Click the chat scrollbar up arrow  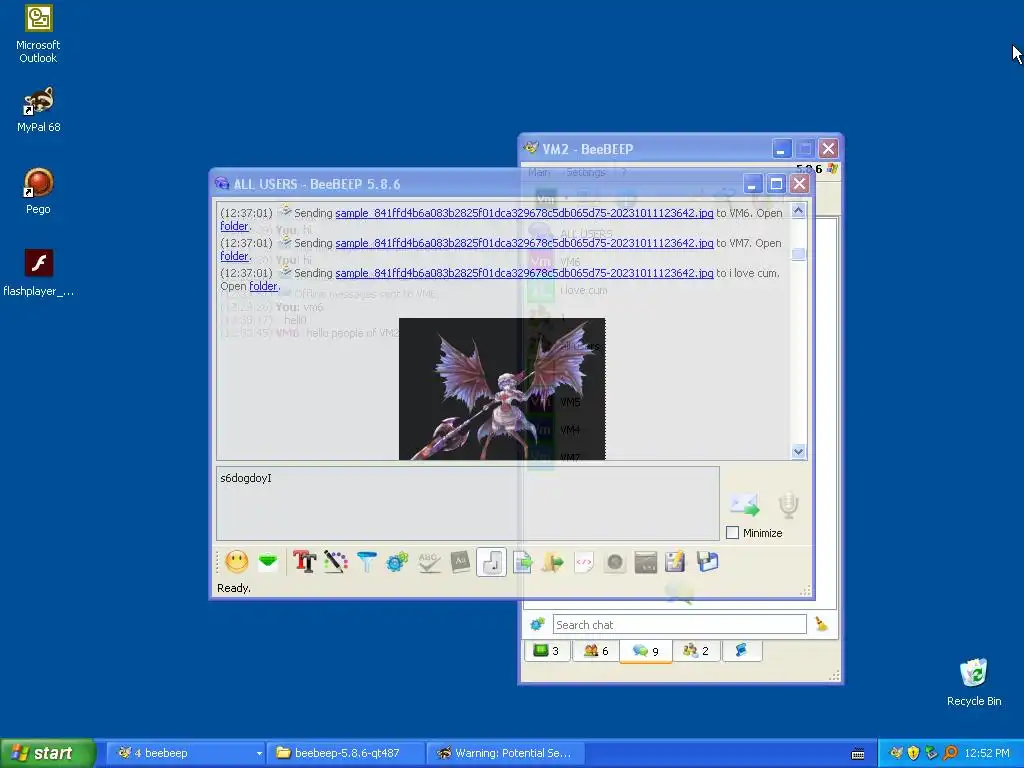[798, 210]
